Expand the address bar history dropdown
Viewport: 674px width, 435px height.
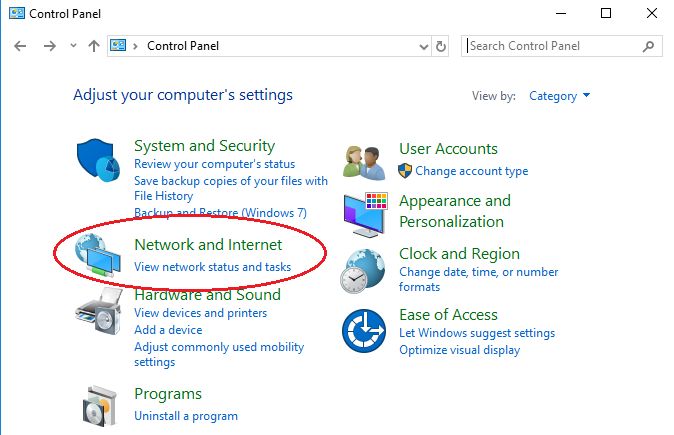pyautogui.click(x=424, y=46)
